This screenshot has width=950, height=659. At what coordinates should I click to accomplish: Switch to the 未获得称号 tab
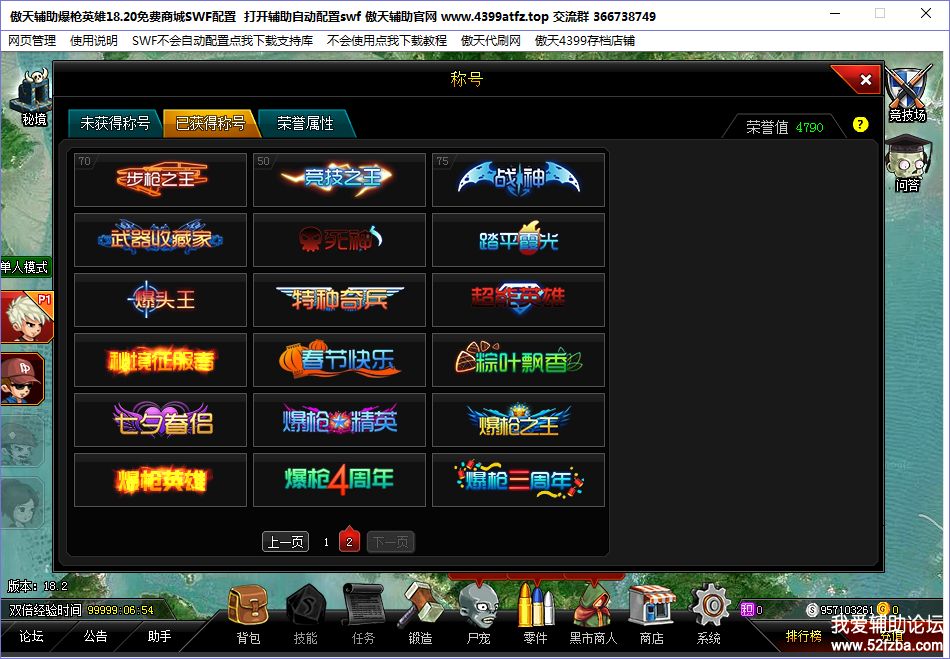click(x=115, y=124)
